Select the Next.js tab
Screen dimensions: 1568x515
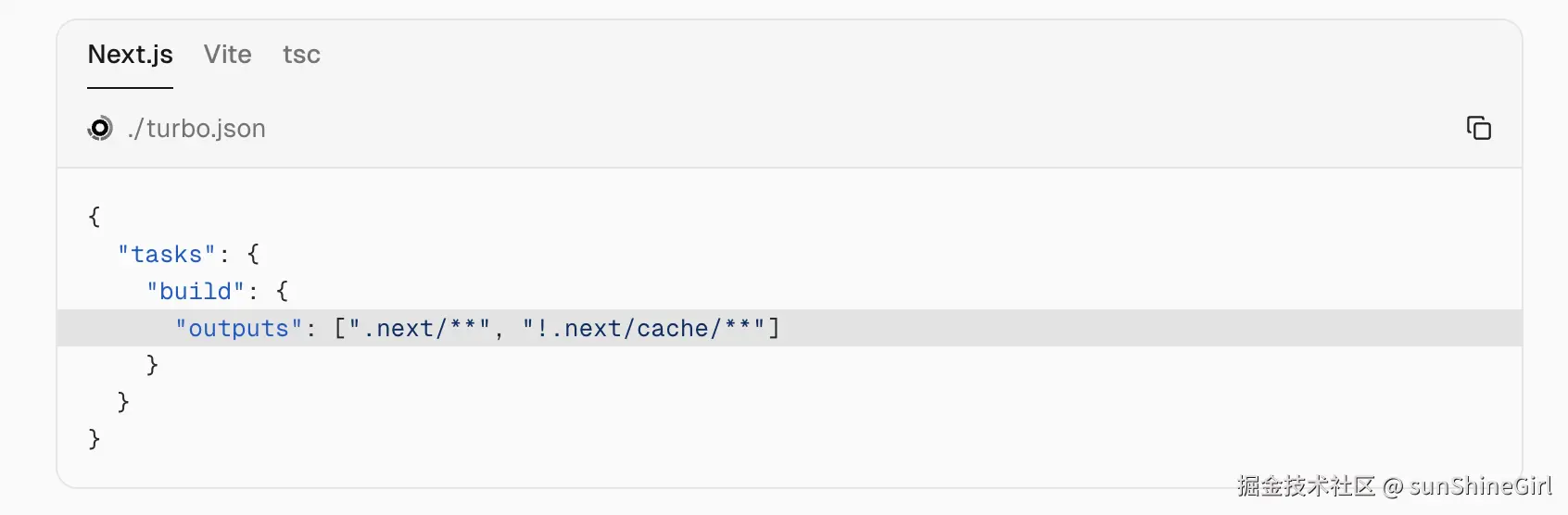point(131,55)
